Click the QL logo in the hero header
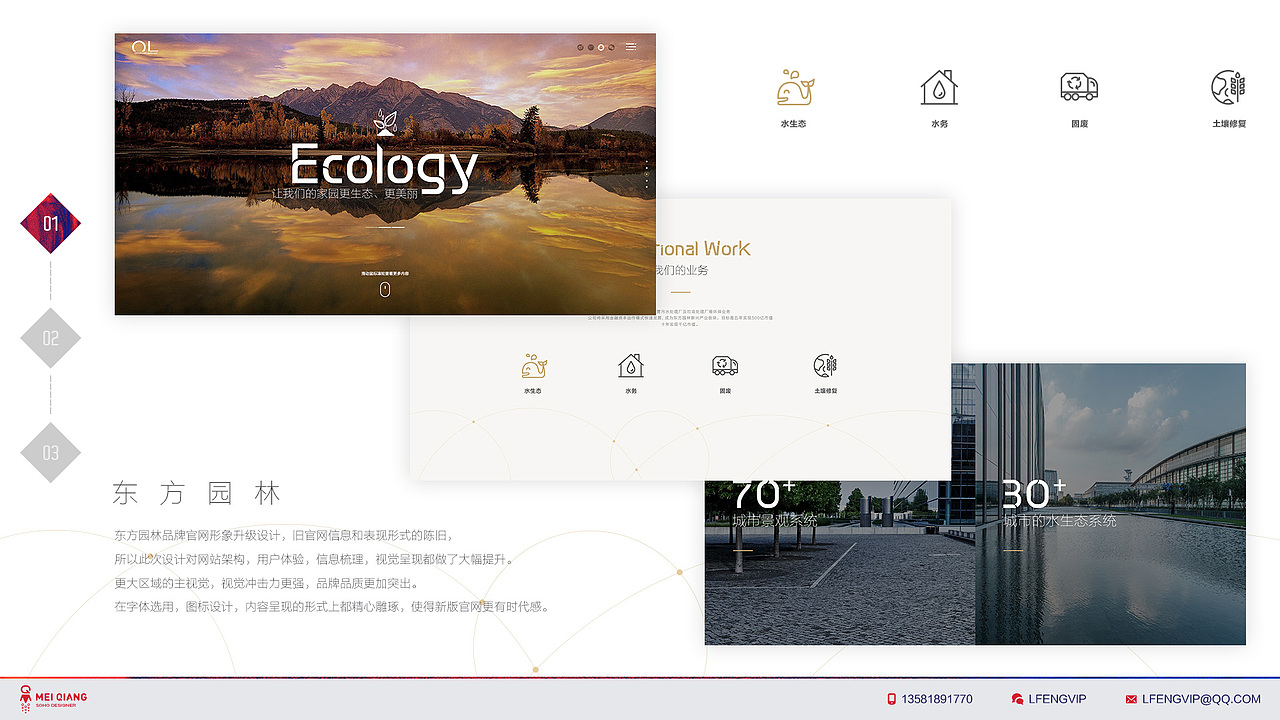1280x720 pixels. [x=145, y=47]
